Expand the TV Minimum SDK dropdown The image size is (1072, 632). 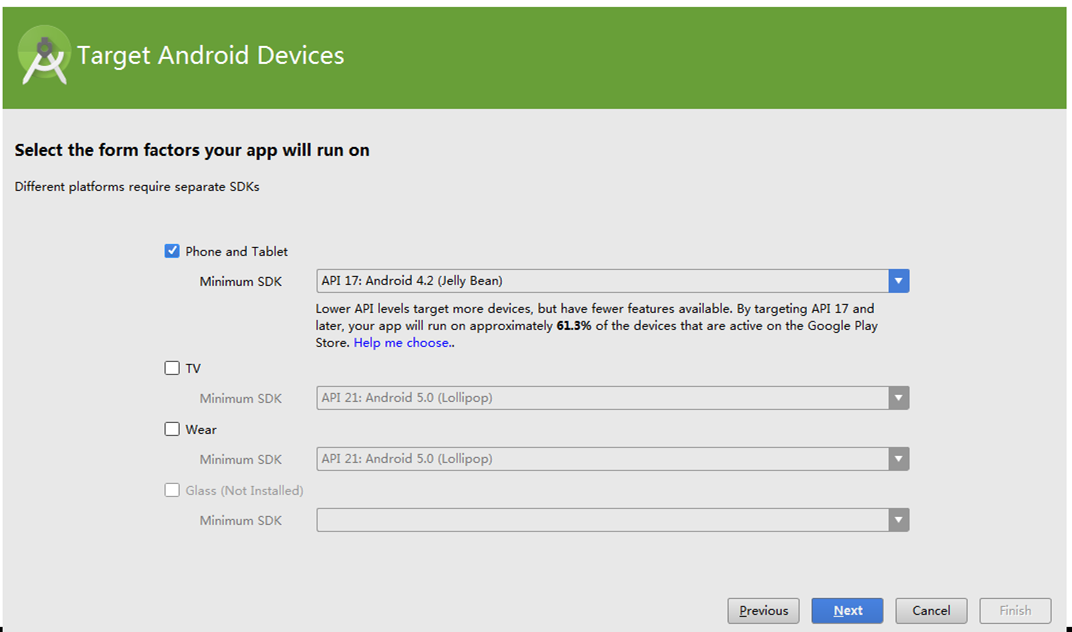(x=899, y=398)
